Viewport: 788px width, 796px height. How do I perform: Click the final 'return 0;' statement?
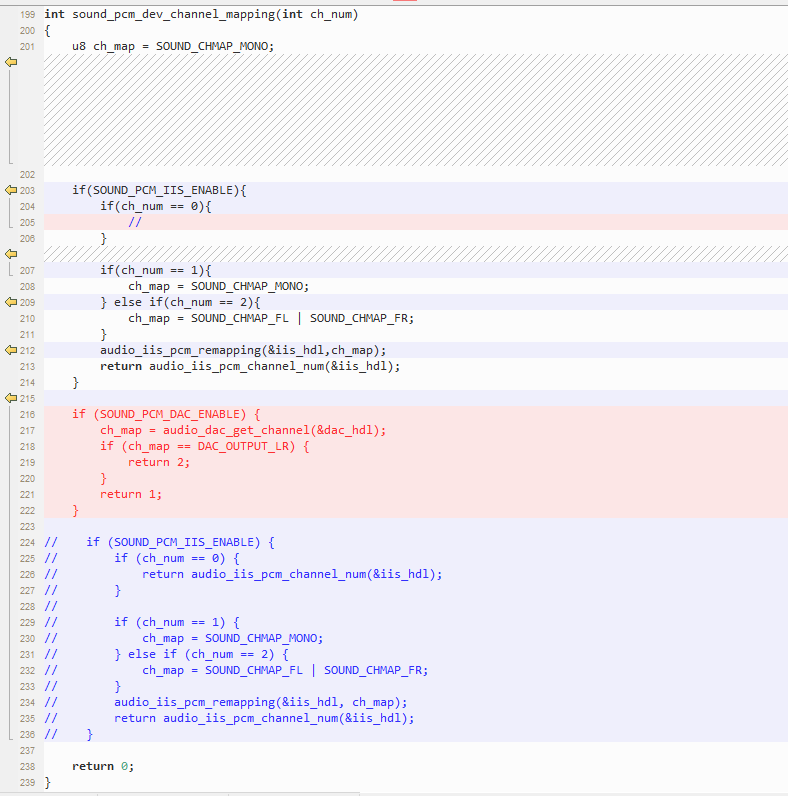(x=103, y=766)
